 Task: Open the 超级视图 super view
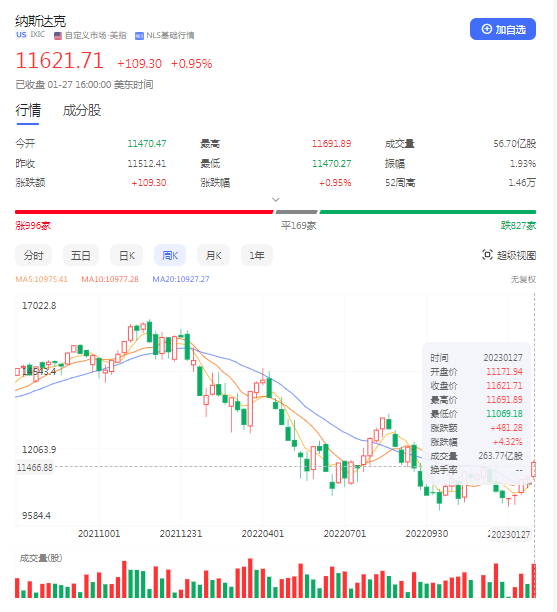point(509,255)
